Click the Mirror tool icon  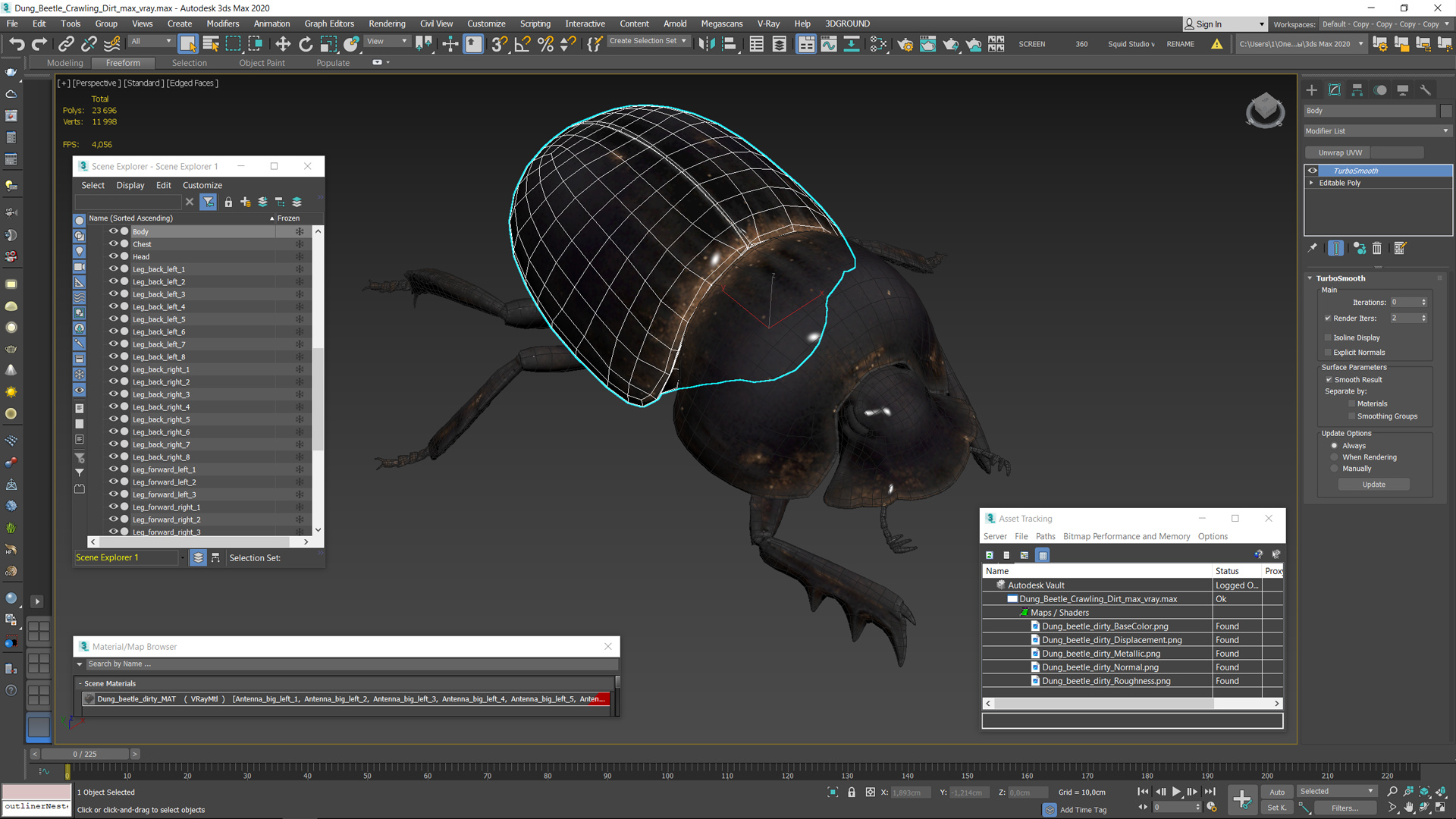click(x=707, y=44)
